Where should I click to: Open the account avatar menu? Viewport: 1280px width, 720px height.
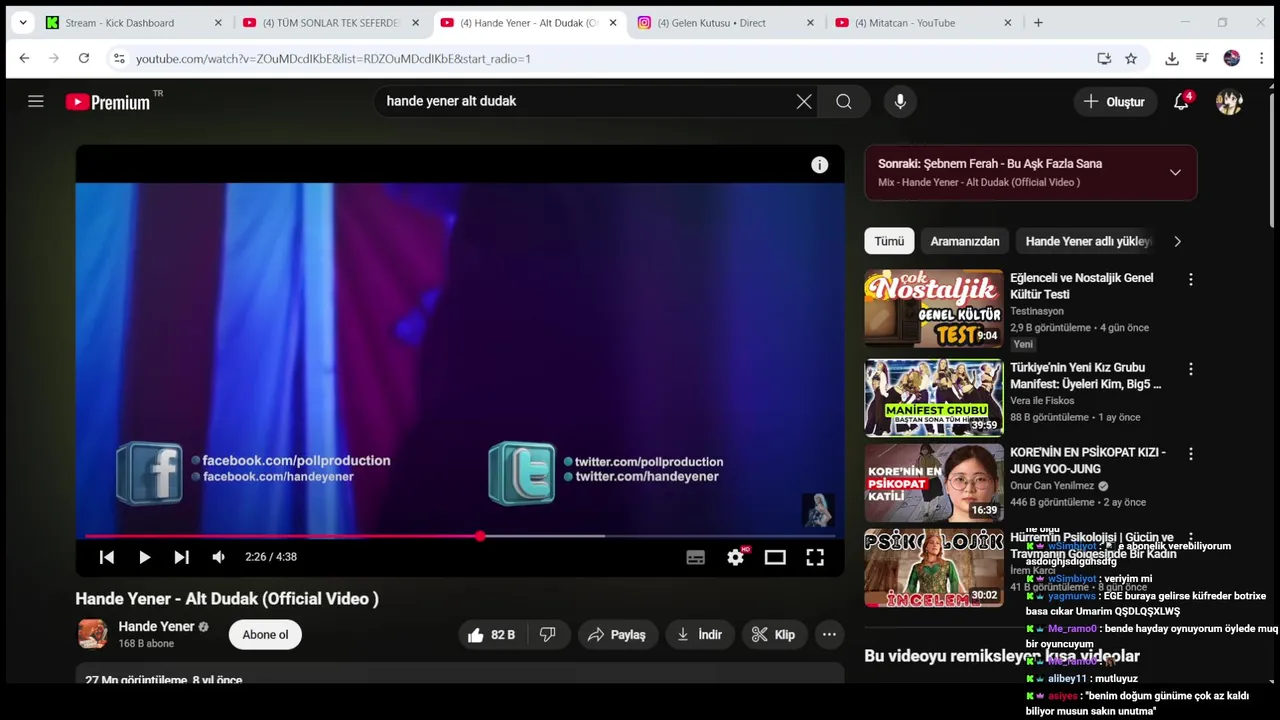pos(1229,101)
